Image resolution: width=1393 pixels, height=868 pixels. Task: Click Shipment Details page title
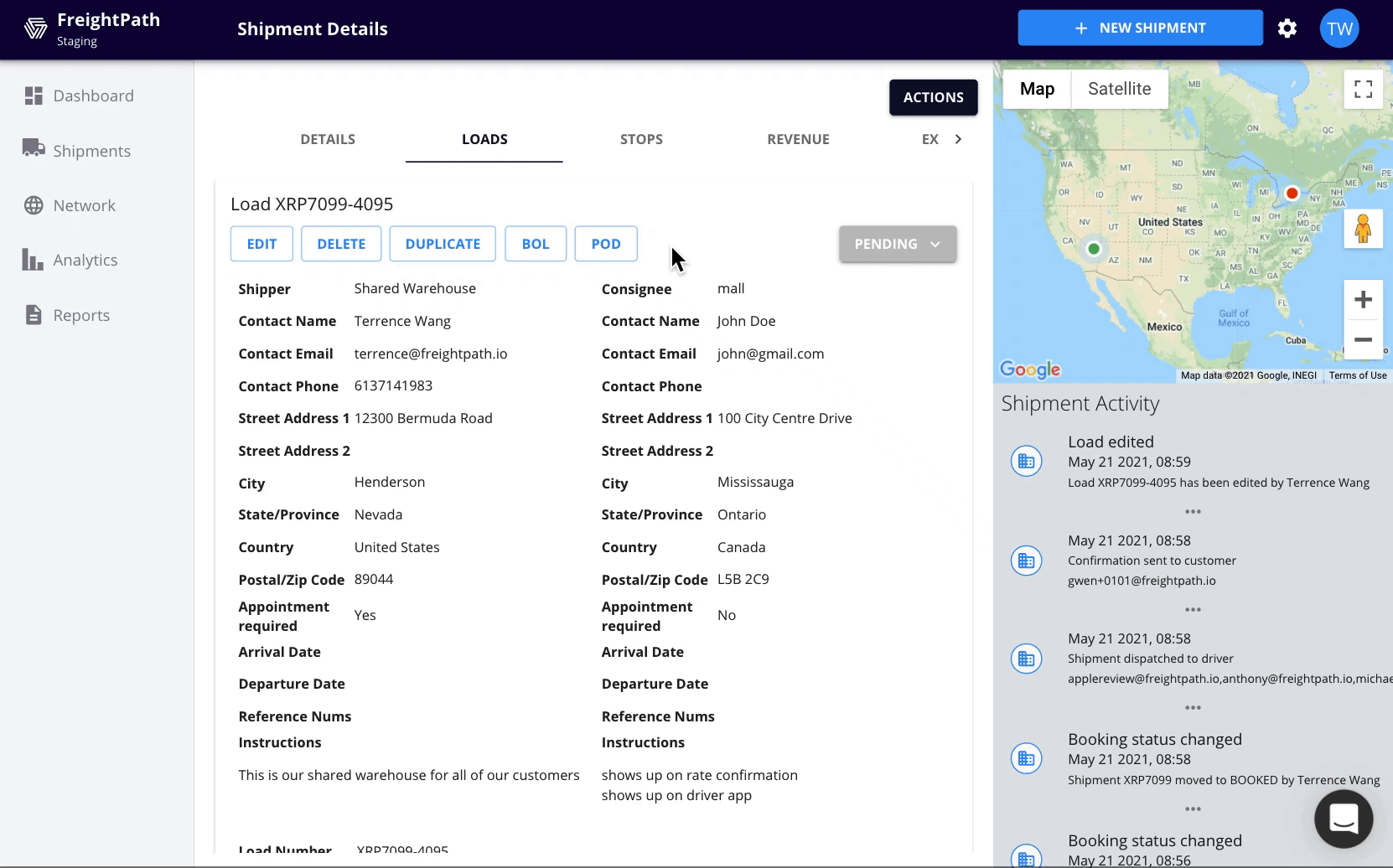(x=313, y=28)
